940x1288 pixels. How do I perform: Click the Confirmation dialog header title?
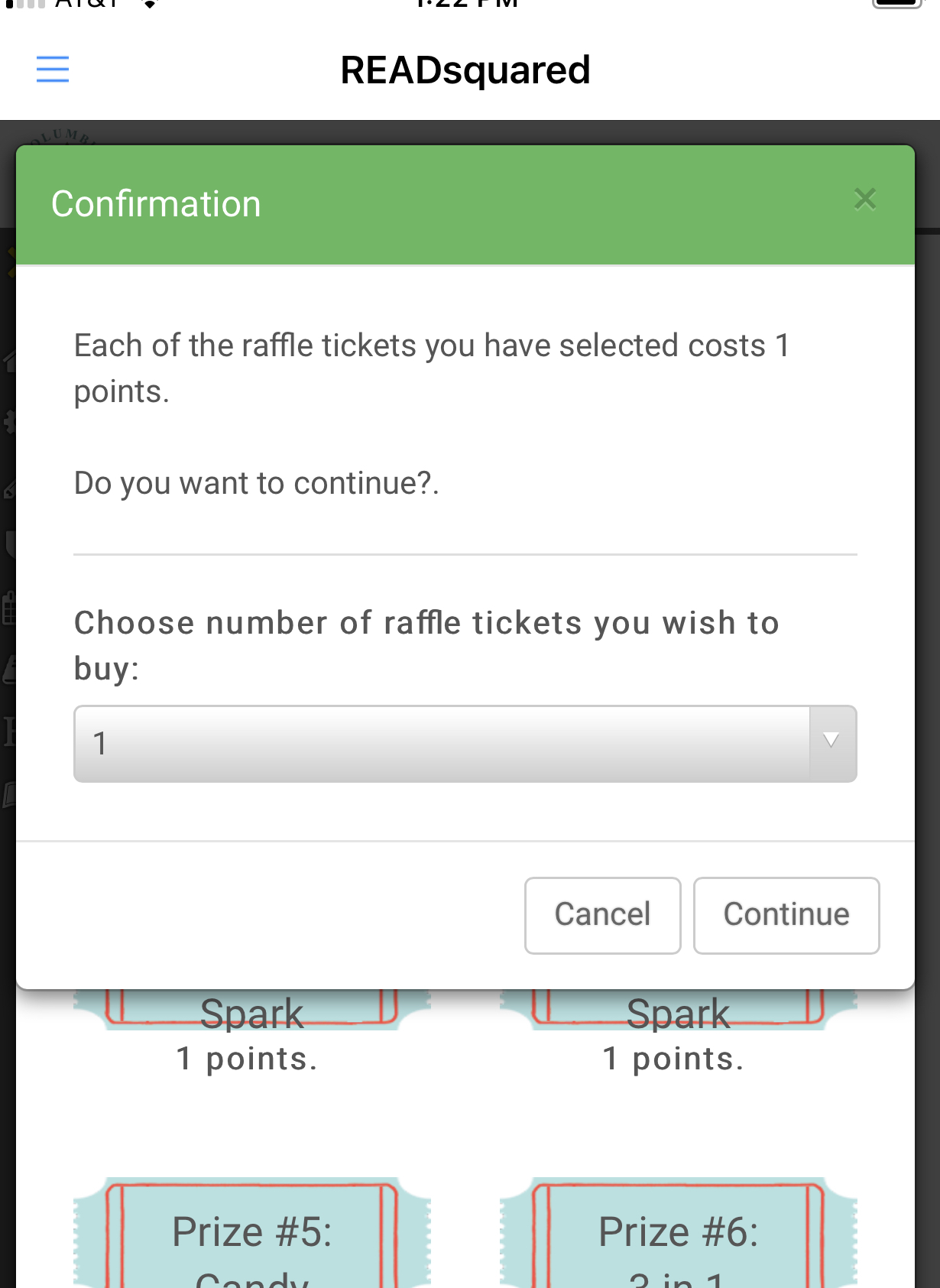[x=156, y=204]
